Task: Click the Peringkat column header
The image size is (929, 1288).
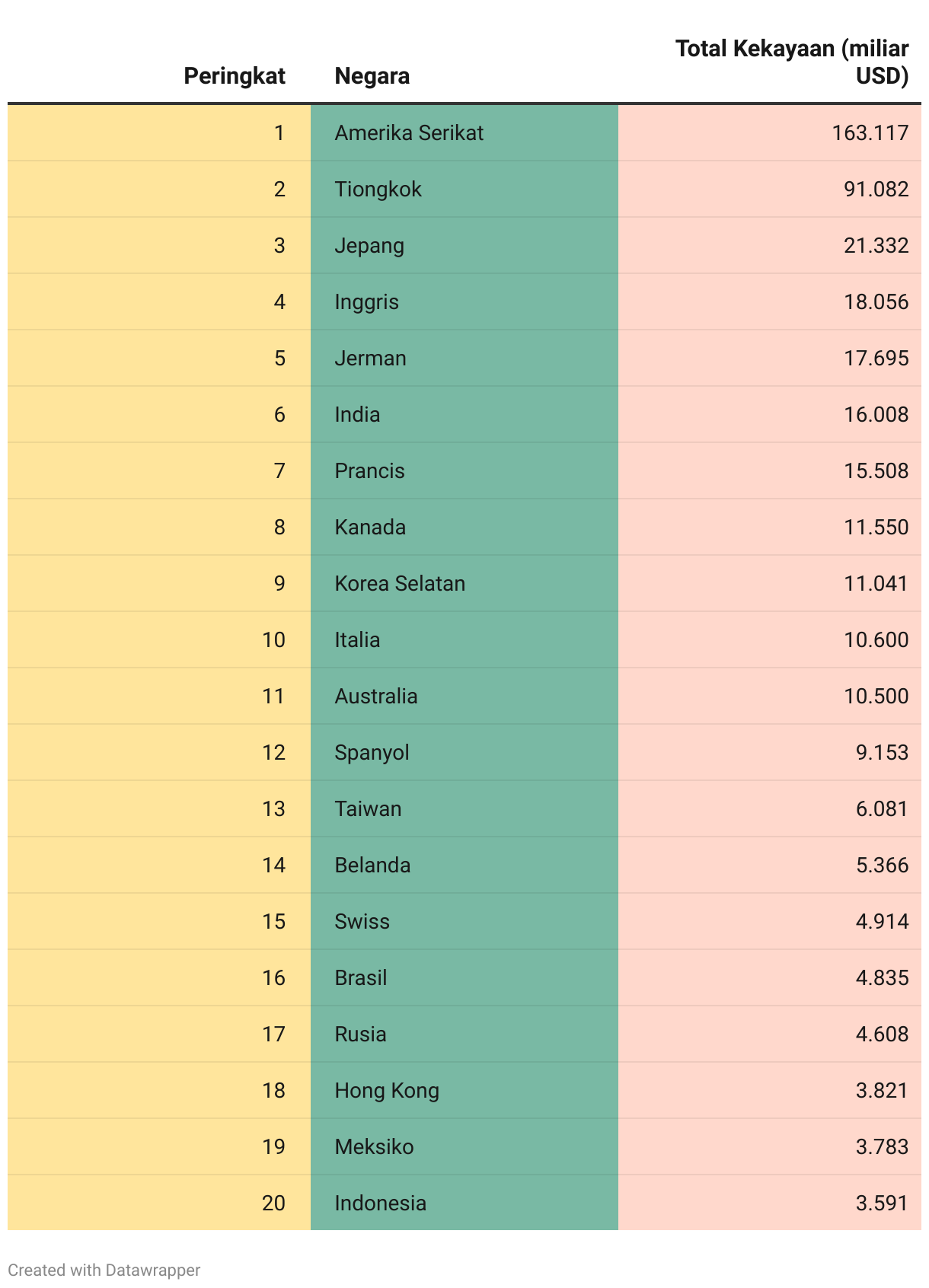Action: point(235,76)
